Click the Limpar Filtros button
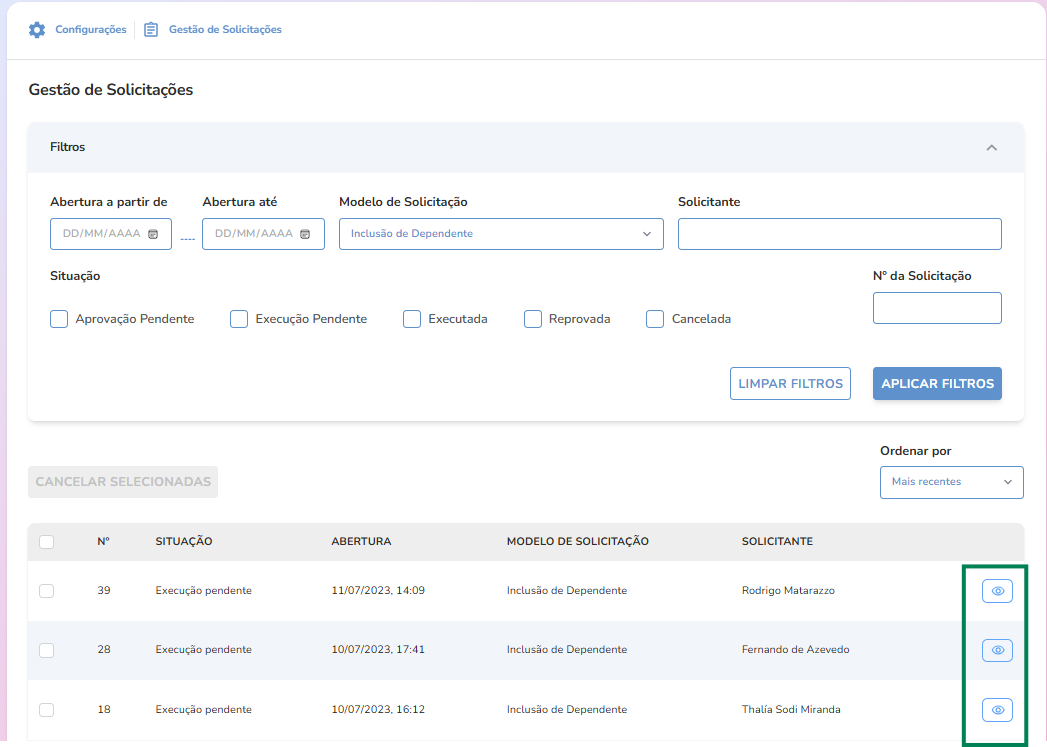Screen dimensions: 1047x747 [790, 384]
